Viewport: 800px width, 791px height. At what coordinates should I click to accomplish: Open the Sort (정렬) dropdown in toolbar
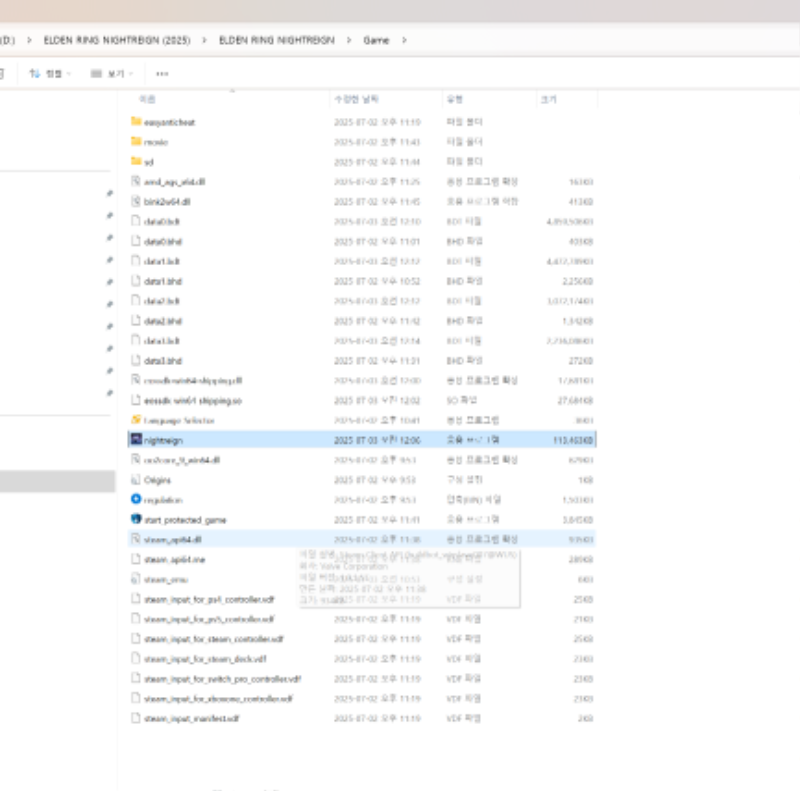50,74
